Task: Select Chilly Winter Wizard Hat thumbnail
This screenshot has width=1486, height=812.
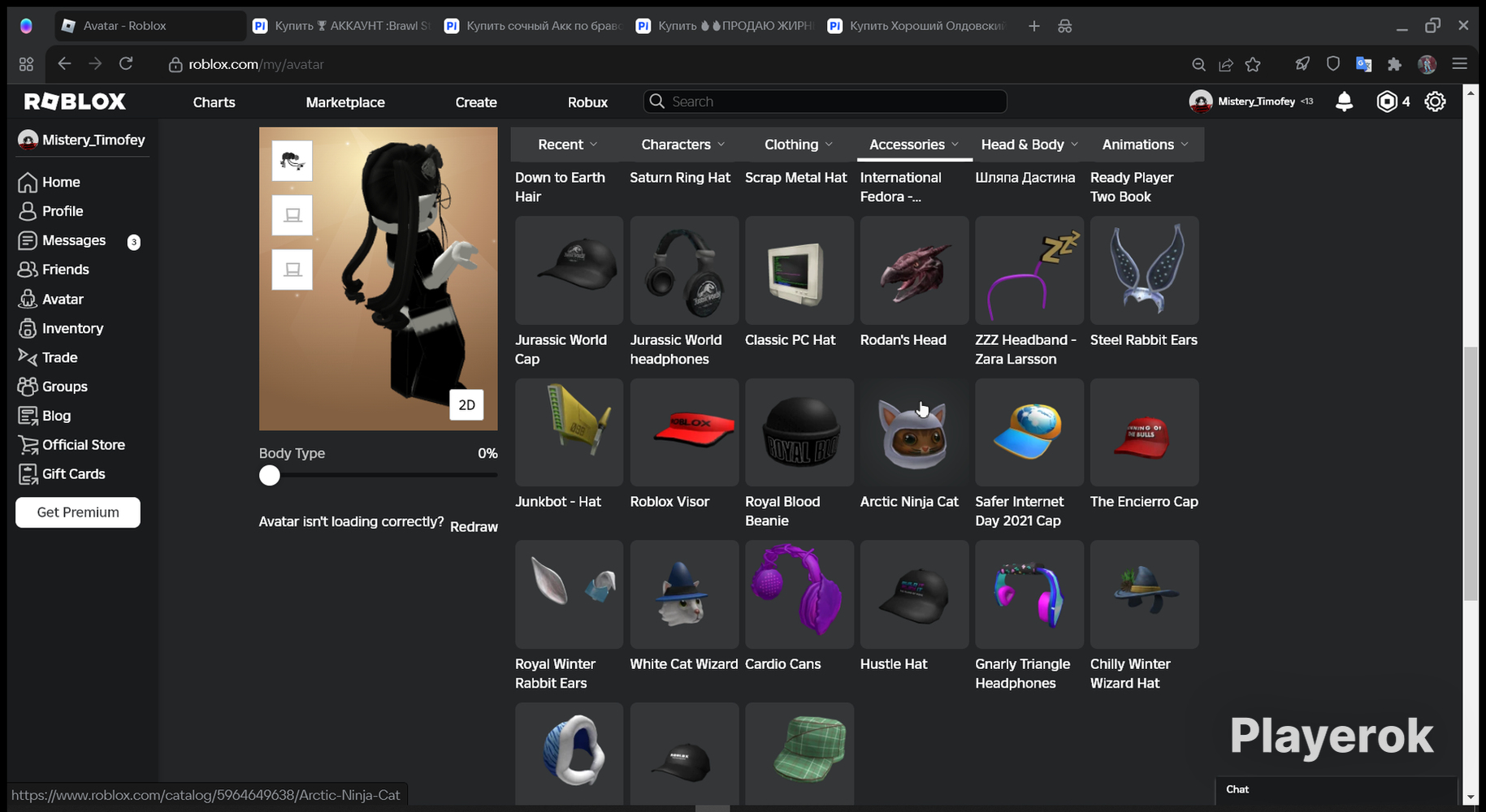Action: 1144,594
